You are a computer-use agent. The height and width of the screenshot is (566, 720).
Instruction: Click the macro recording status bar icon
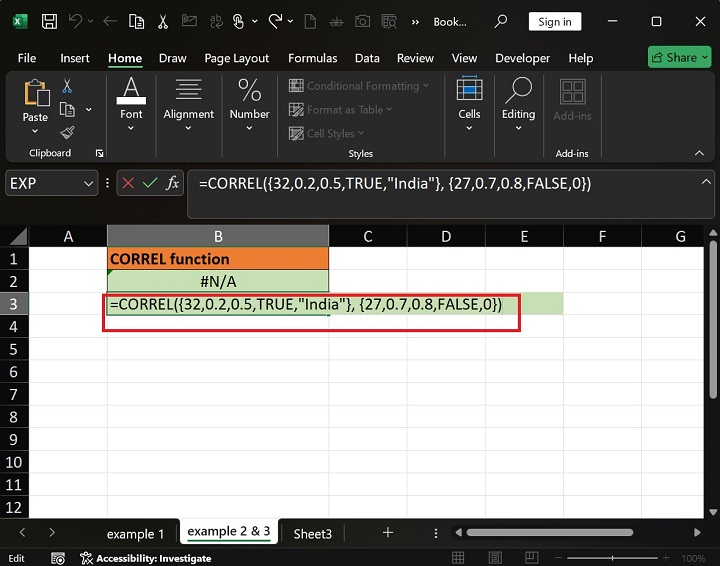[x=58, y=558]
